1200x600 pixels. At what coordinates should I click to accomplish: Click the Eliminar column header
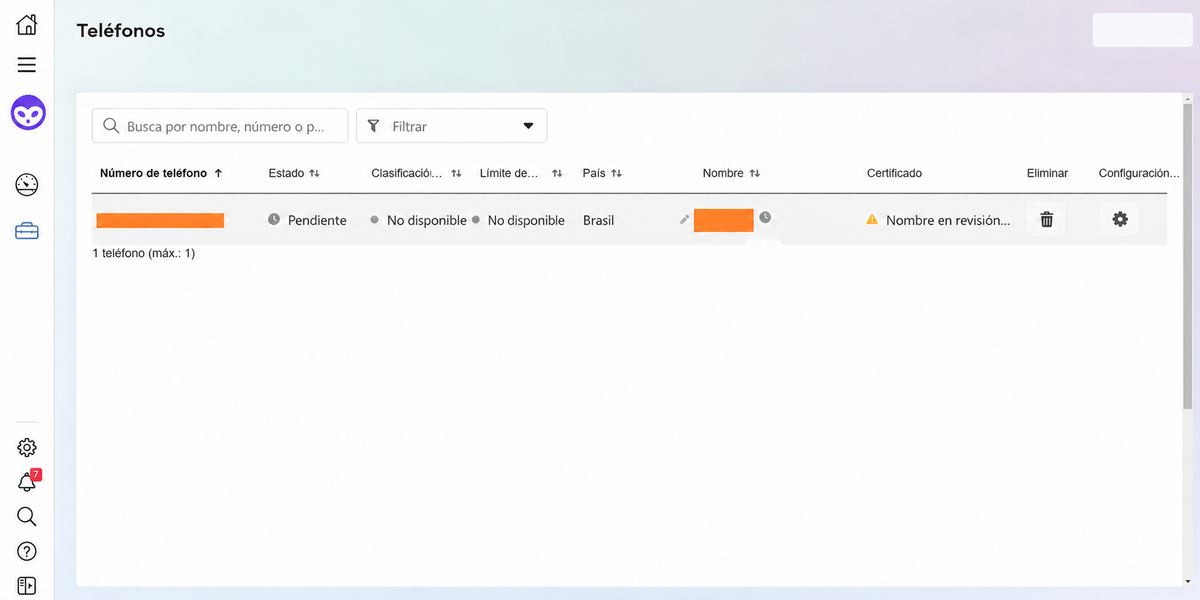[1047, 173]
